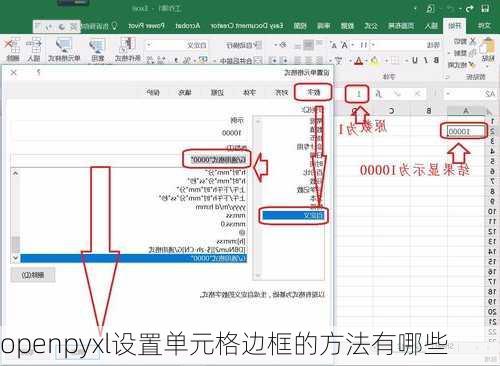Image resolution: width=500 pixels, height=366 pixels.
Task: Toggle Center horizontal alignment
Action: coord(309,60)
